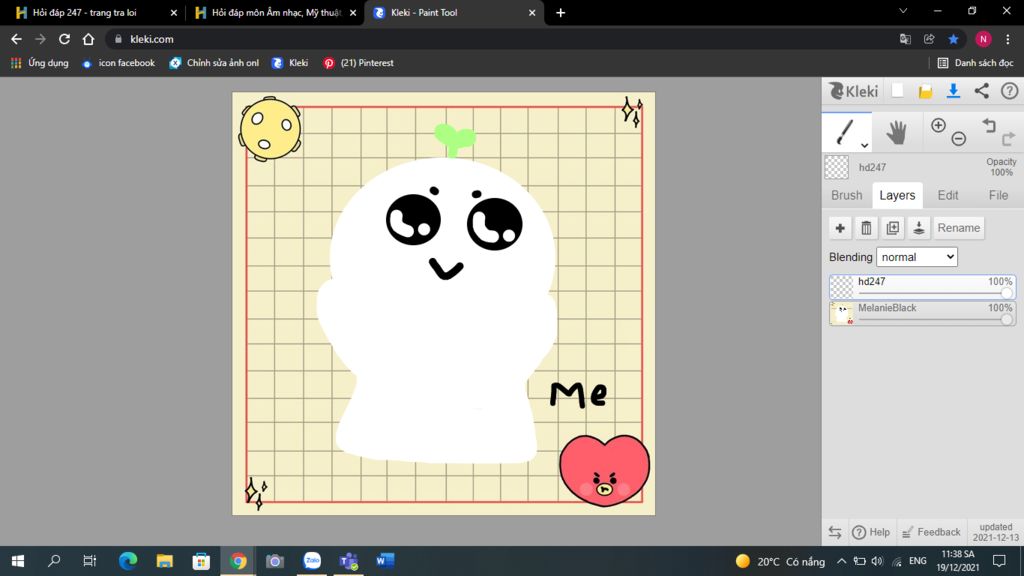1024x576 pixels.
Task: Open the Ứng dụng apps shortcut
Action: coord(40,63)
